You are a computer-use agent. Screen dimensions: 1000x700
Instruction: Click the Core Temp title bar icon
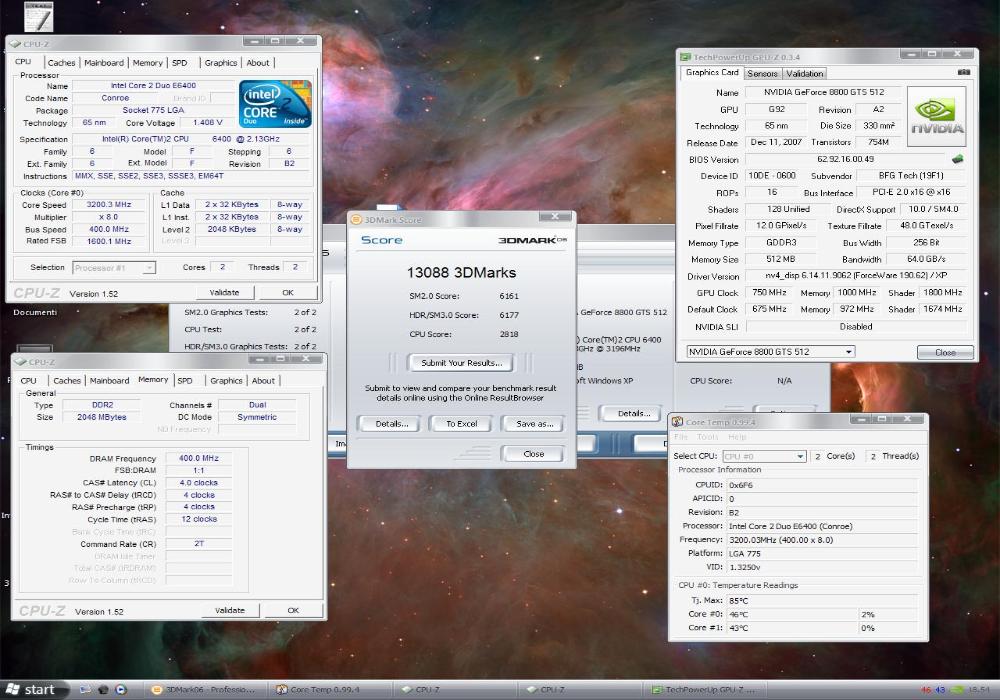point(677,421)
